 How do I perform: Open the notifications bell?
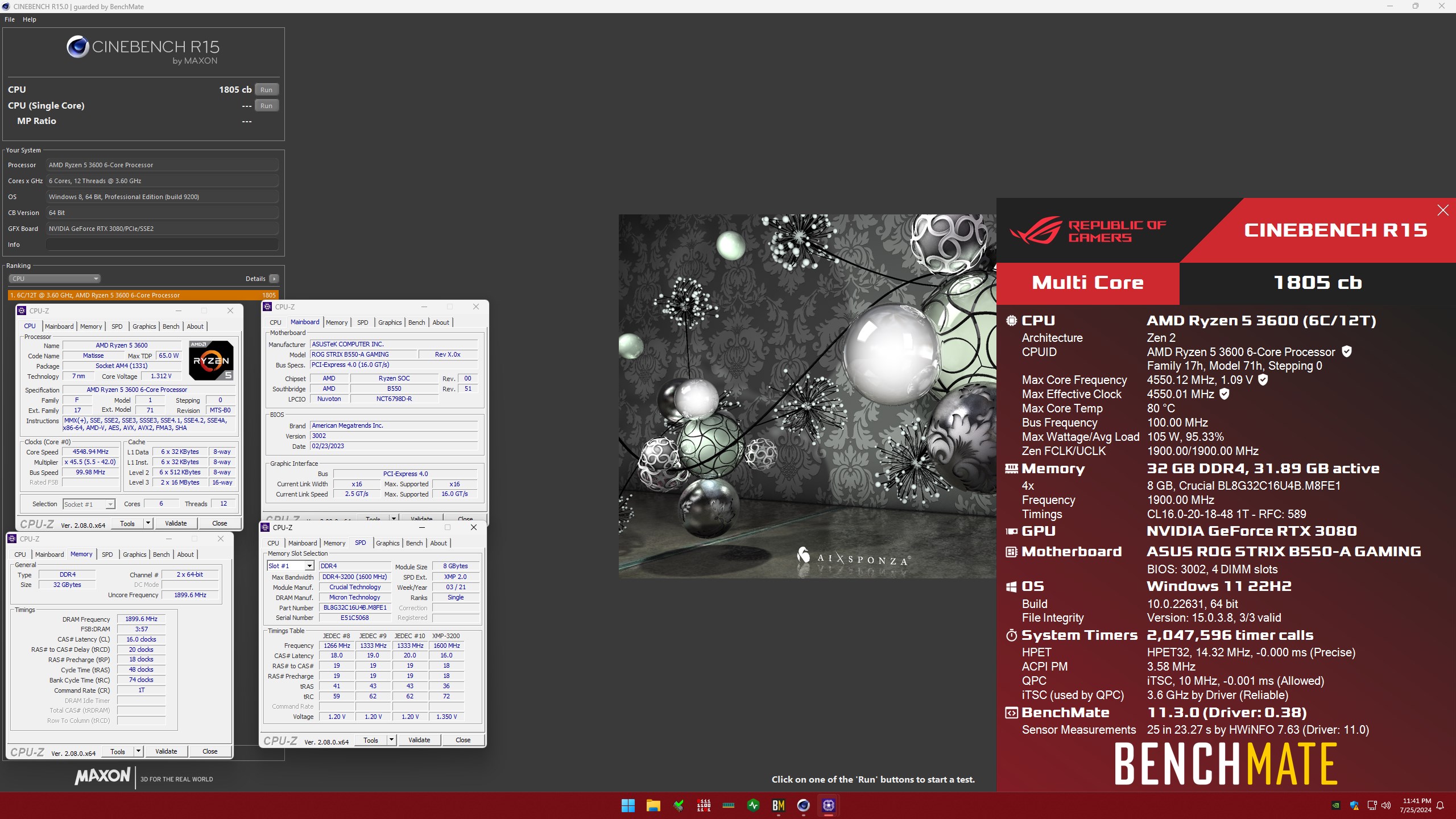click(1440, 805)
